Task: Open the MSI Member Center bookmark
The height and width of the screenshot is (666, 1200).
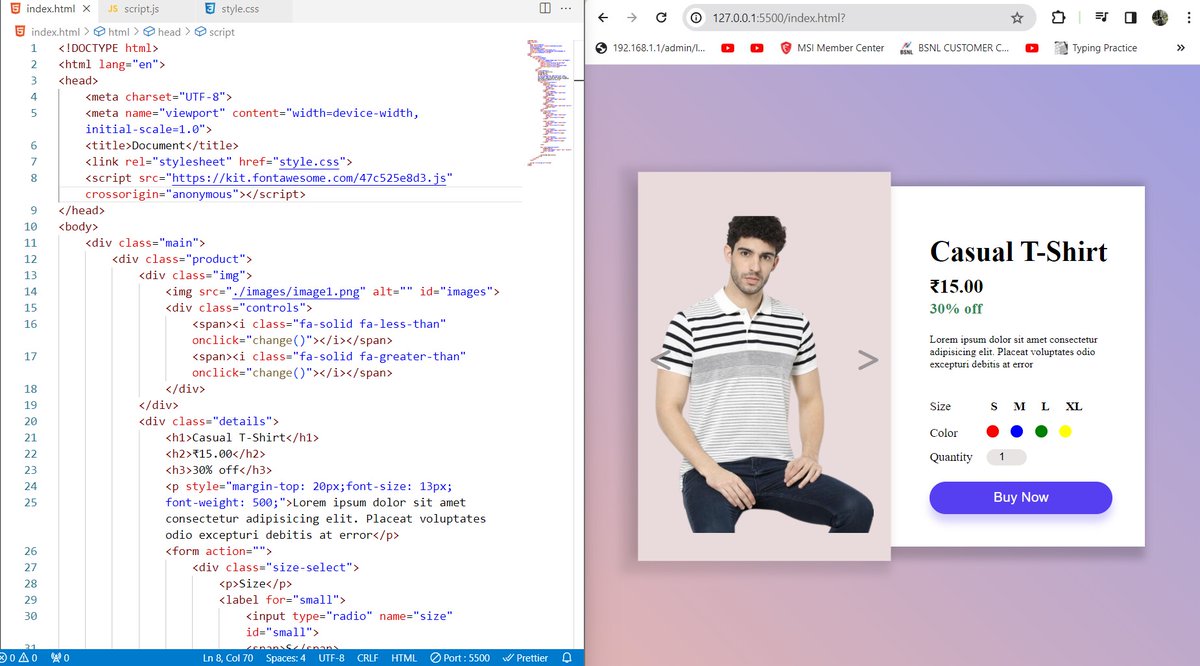Action: coord(832,48)
